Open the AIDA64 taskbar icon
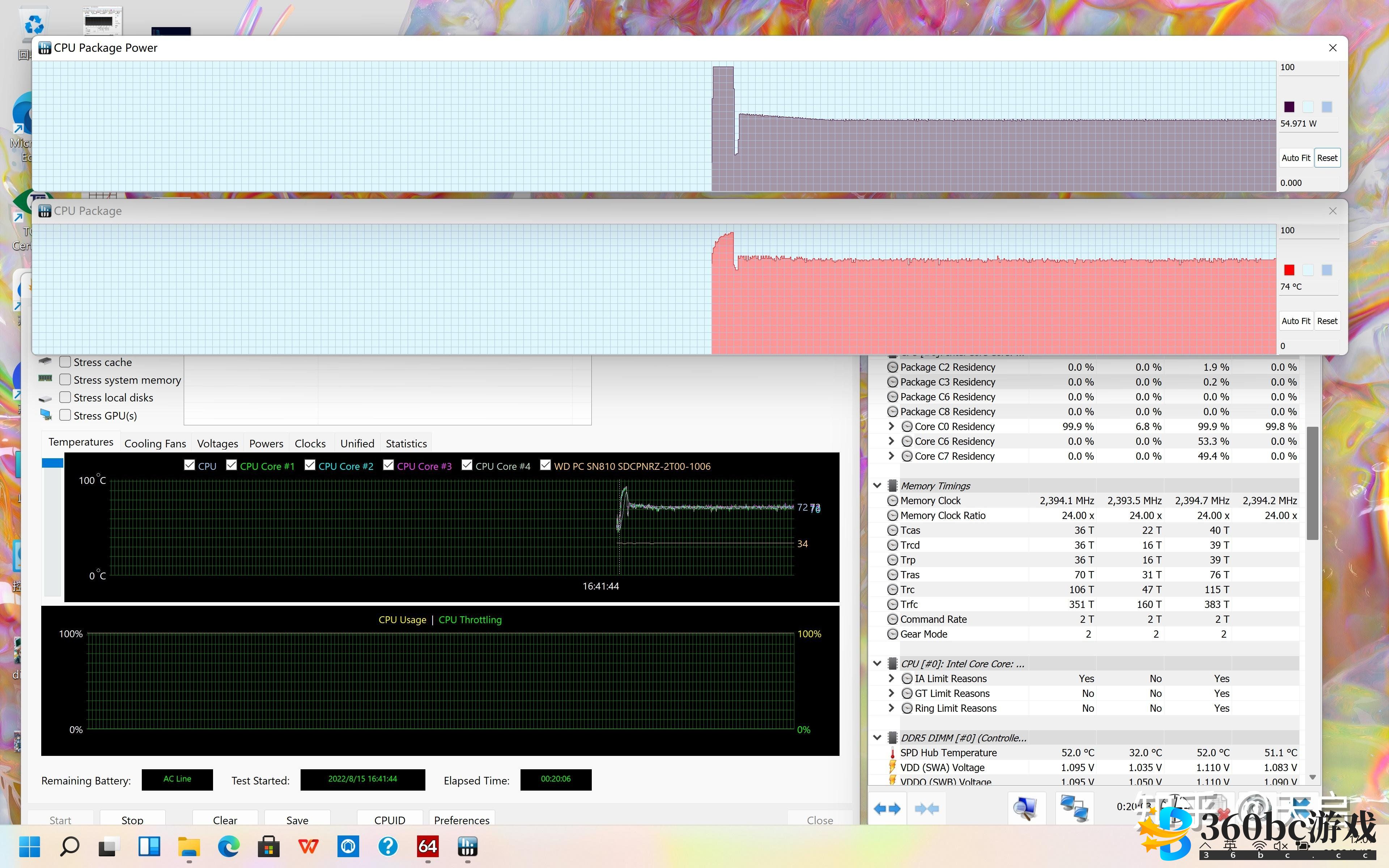 click(x=428, y=846)
